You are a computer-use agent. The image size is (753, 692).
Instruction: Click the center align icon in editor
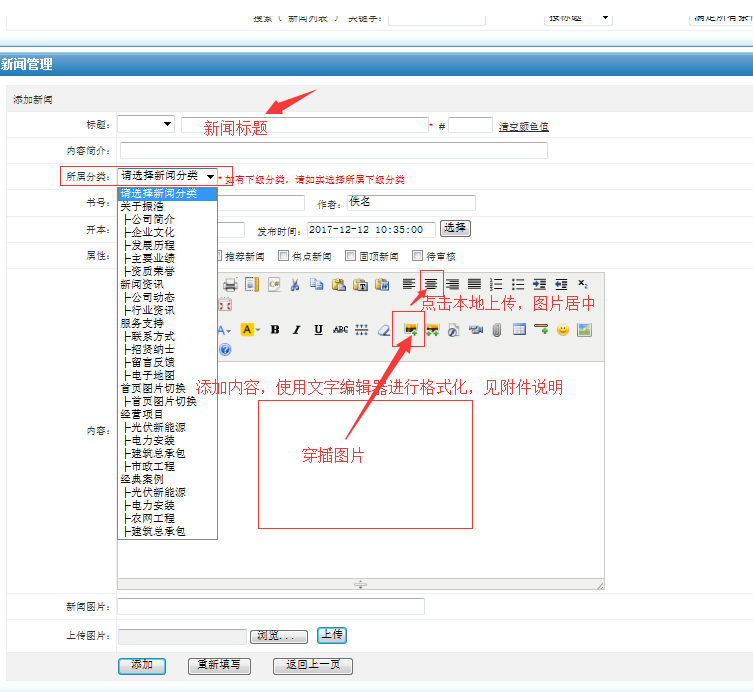pos(431,284)
